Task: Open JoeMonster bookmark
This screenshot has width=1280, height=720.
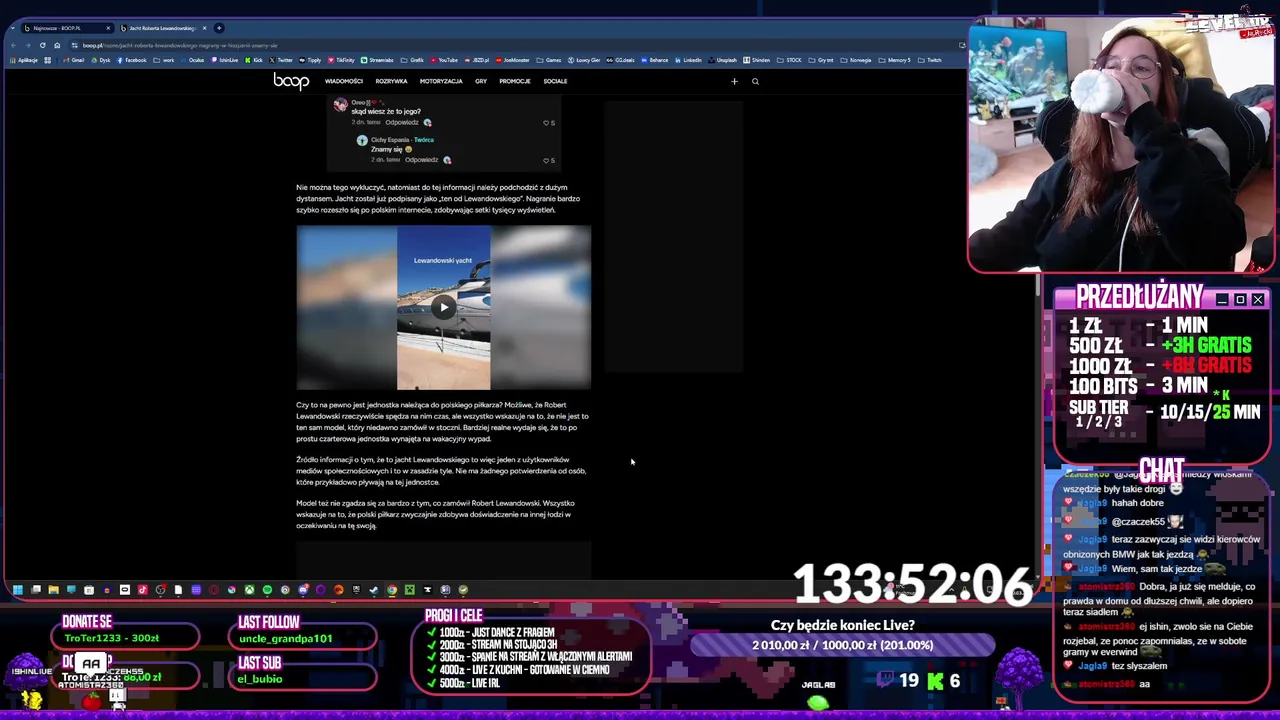Action: click(512, 60)
